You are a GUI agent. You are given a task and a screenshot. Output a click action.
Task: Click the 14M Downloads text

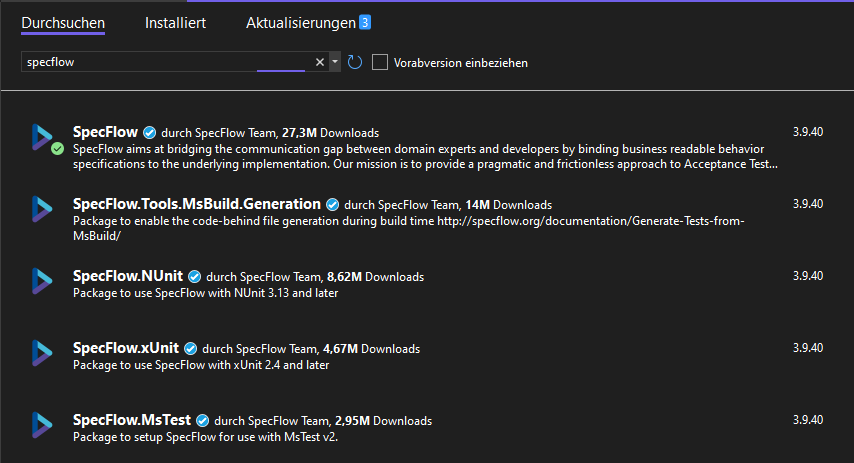509,205
